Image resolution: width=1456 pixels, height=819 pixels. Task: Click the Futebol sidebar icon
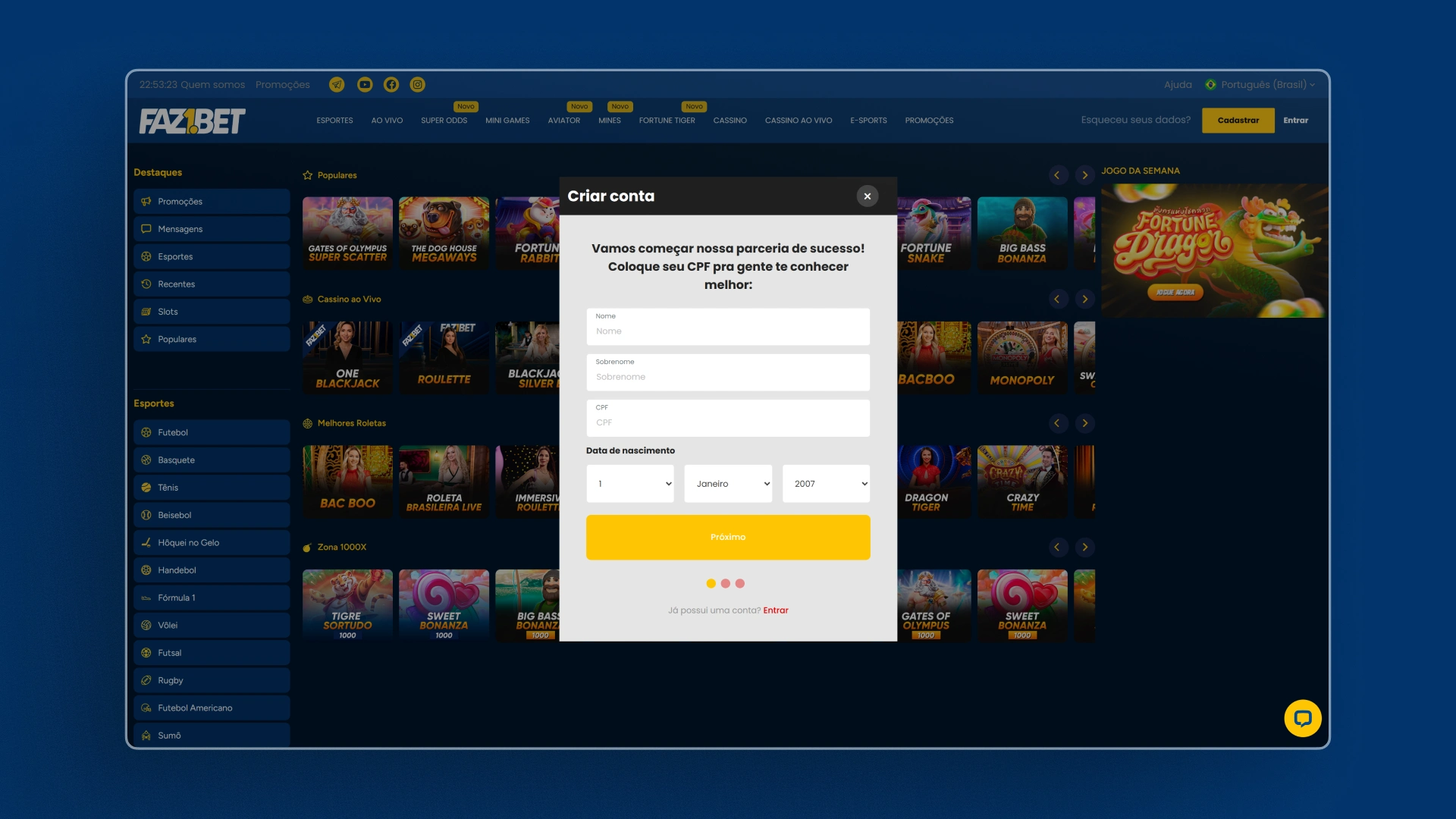click(146, 432)
